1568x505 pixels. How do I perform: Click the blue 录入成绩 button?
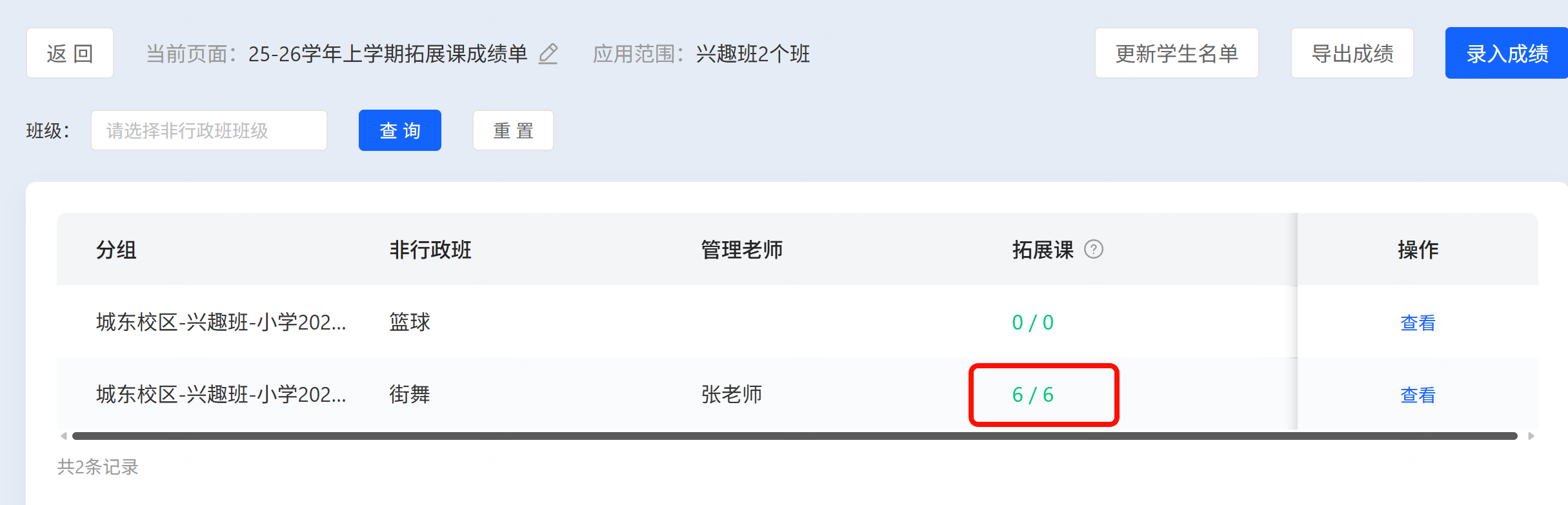(x=1507, y=54)
